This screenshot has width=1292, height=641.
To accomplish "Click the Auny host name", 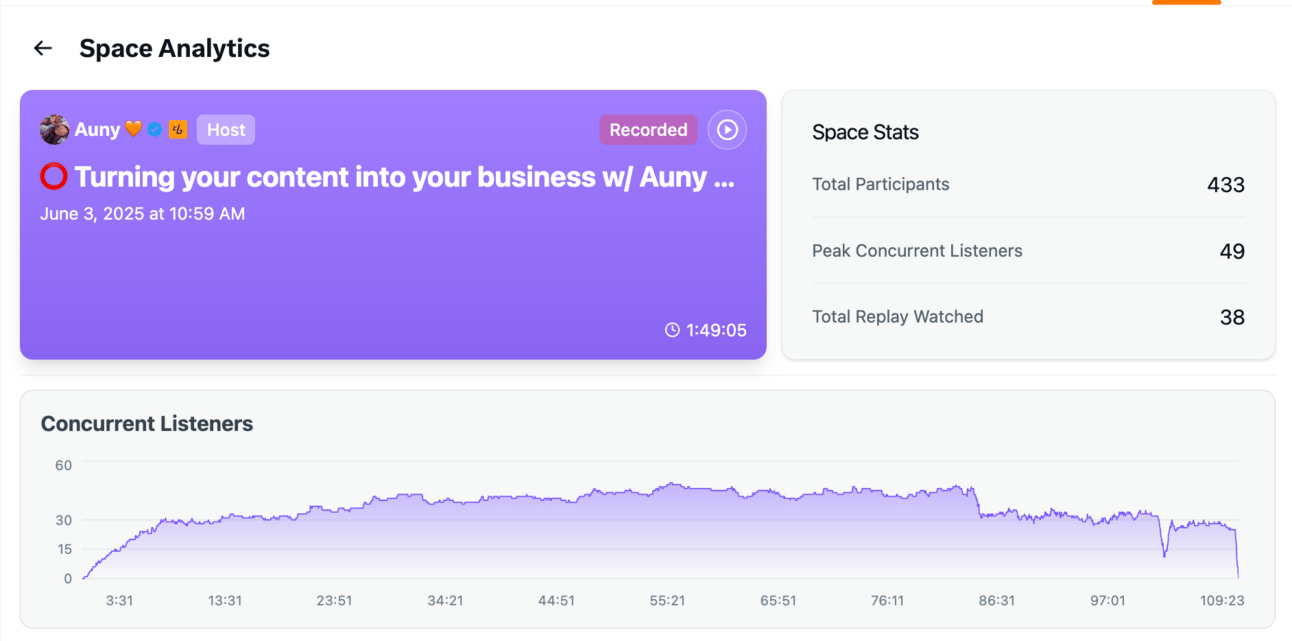I will (97, 130).
